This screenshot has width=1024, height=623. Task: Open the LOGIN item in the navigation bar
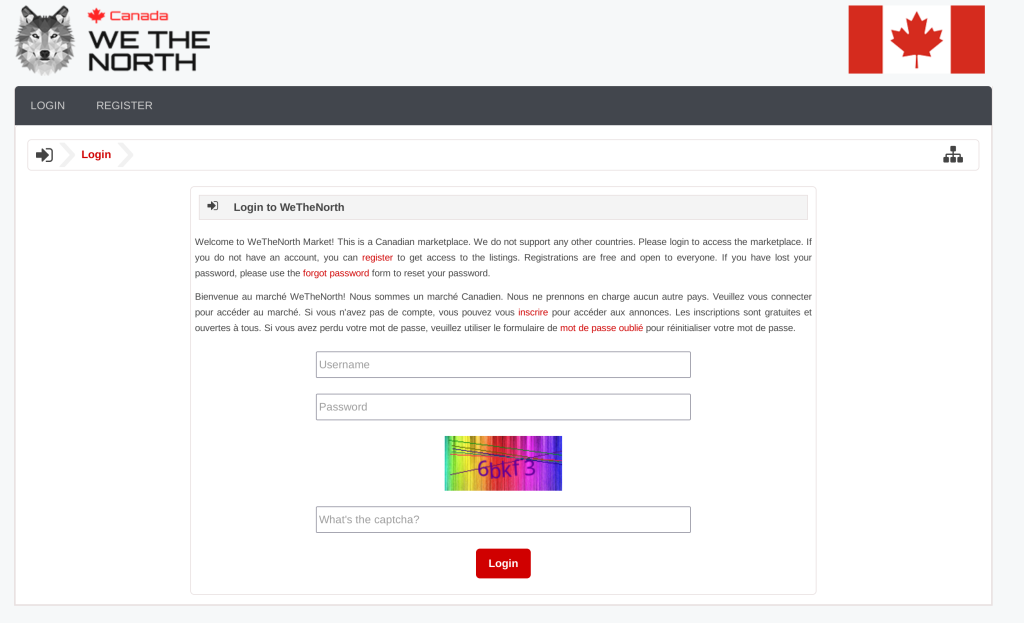pyautogui.click(x=48, y=106)
